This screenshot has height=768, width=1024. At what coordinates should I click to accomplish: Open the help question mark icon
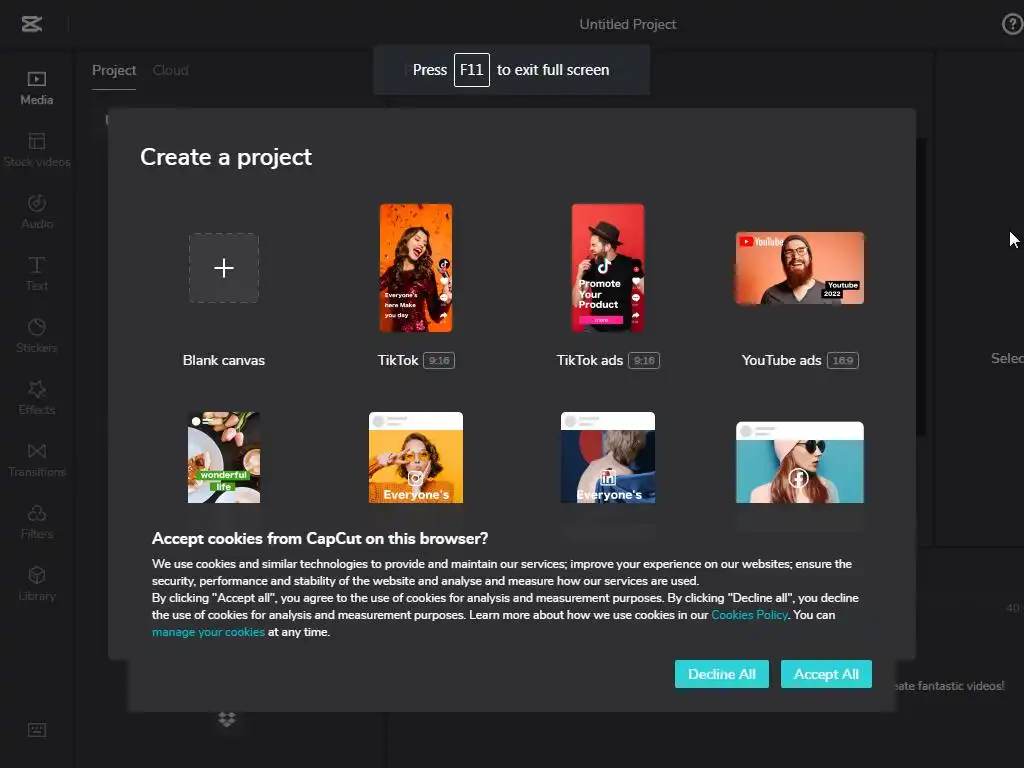(1012, 24)
